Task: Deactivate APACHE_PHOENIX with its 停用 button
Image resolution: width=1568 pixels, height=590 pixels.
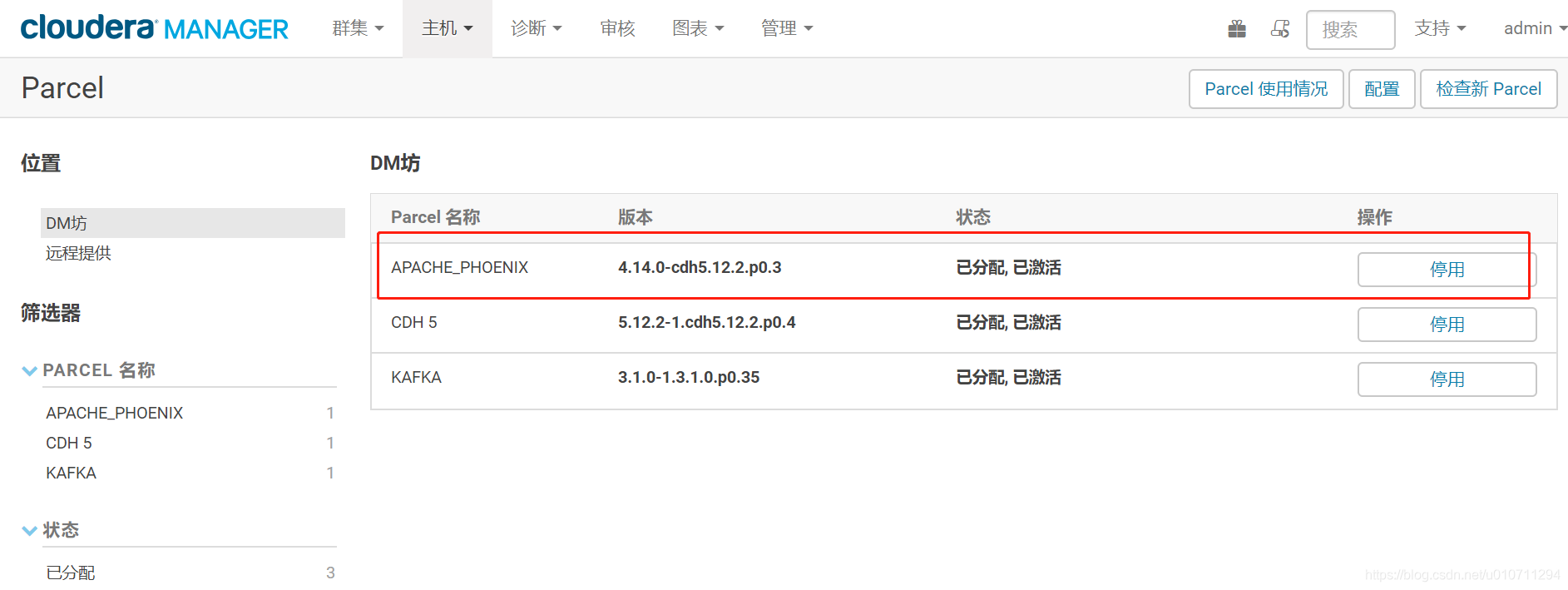Action: (x=1447, y=270)
